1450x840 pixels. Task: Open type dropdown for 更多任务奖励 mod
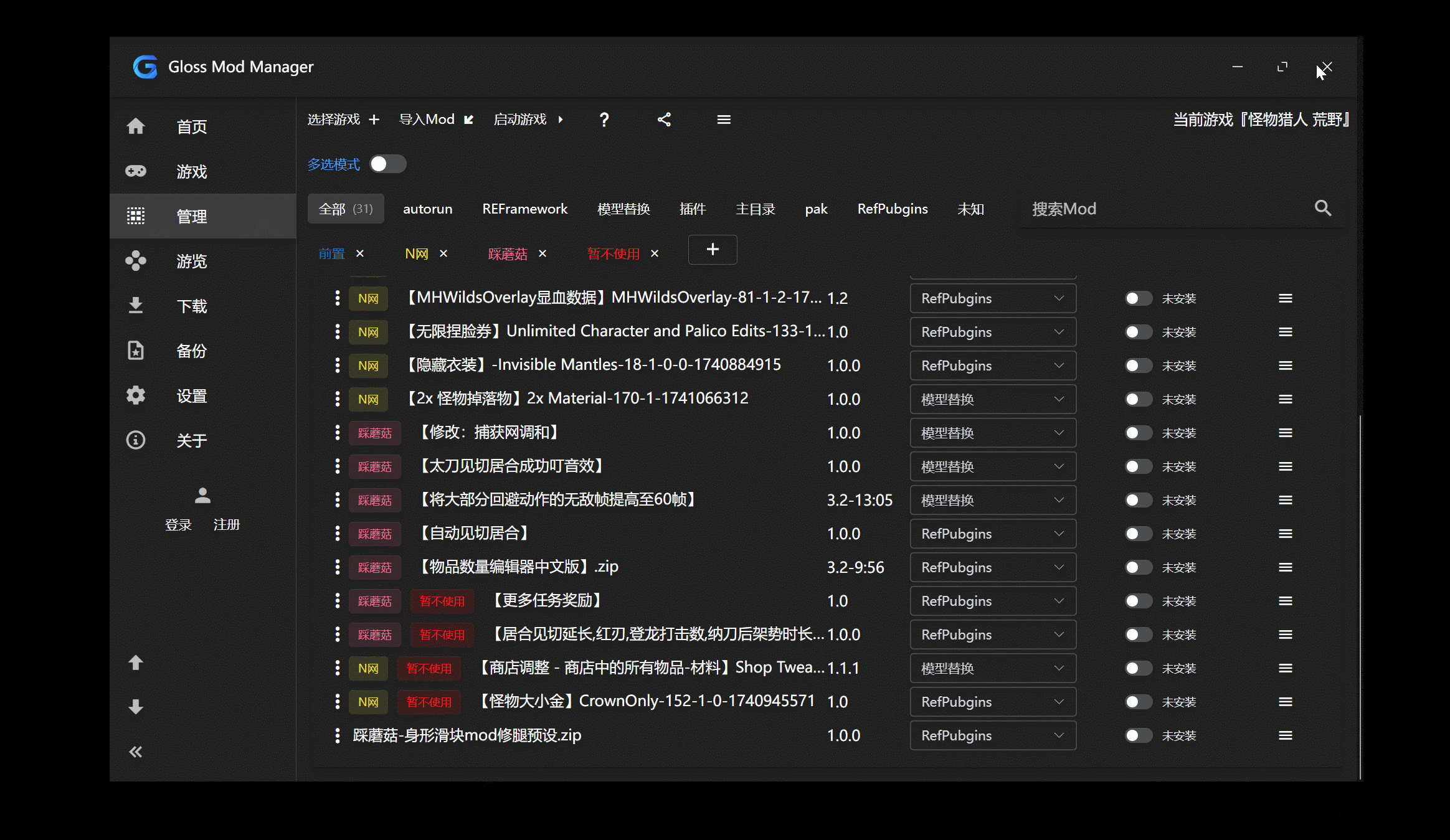[x=993, y=601]
